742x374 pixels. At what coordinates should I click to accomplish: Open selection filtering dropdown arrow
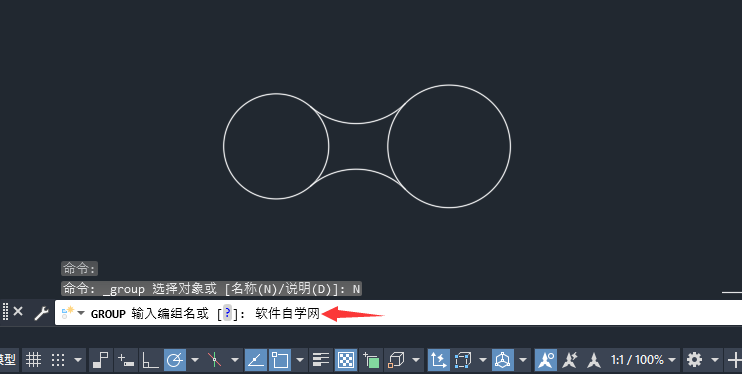[x=483, y=360]
